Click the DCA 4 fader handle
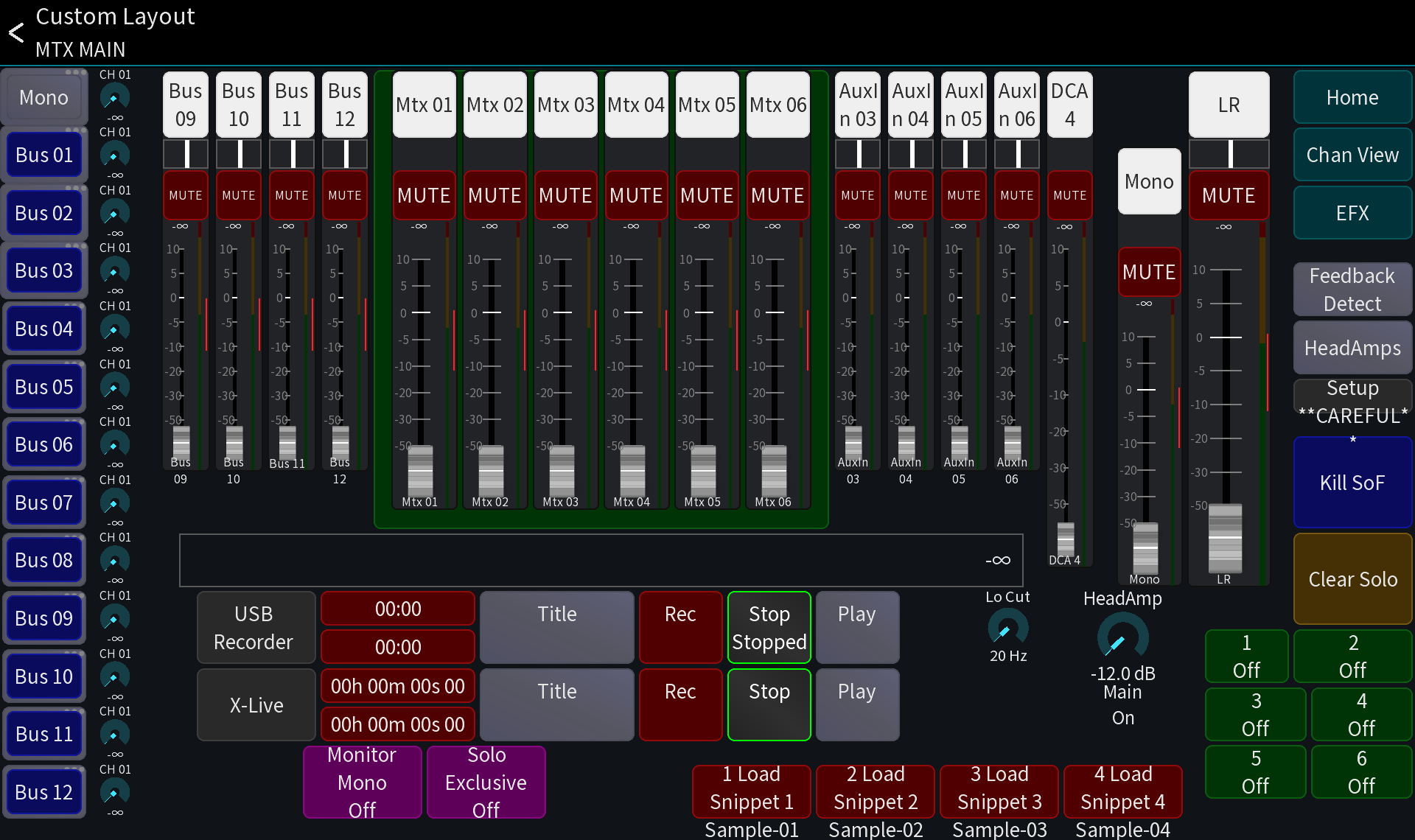The height and width of the screenshot is (840, 1415). pyautogui.click(x=1066, y=539)
